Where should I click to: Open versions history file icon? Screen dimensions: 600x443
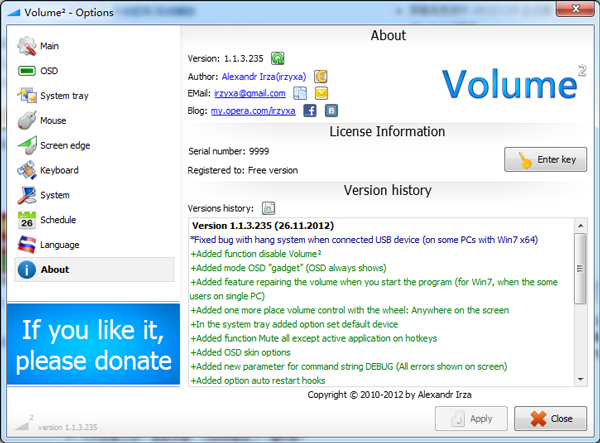click(268, 208)
